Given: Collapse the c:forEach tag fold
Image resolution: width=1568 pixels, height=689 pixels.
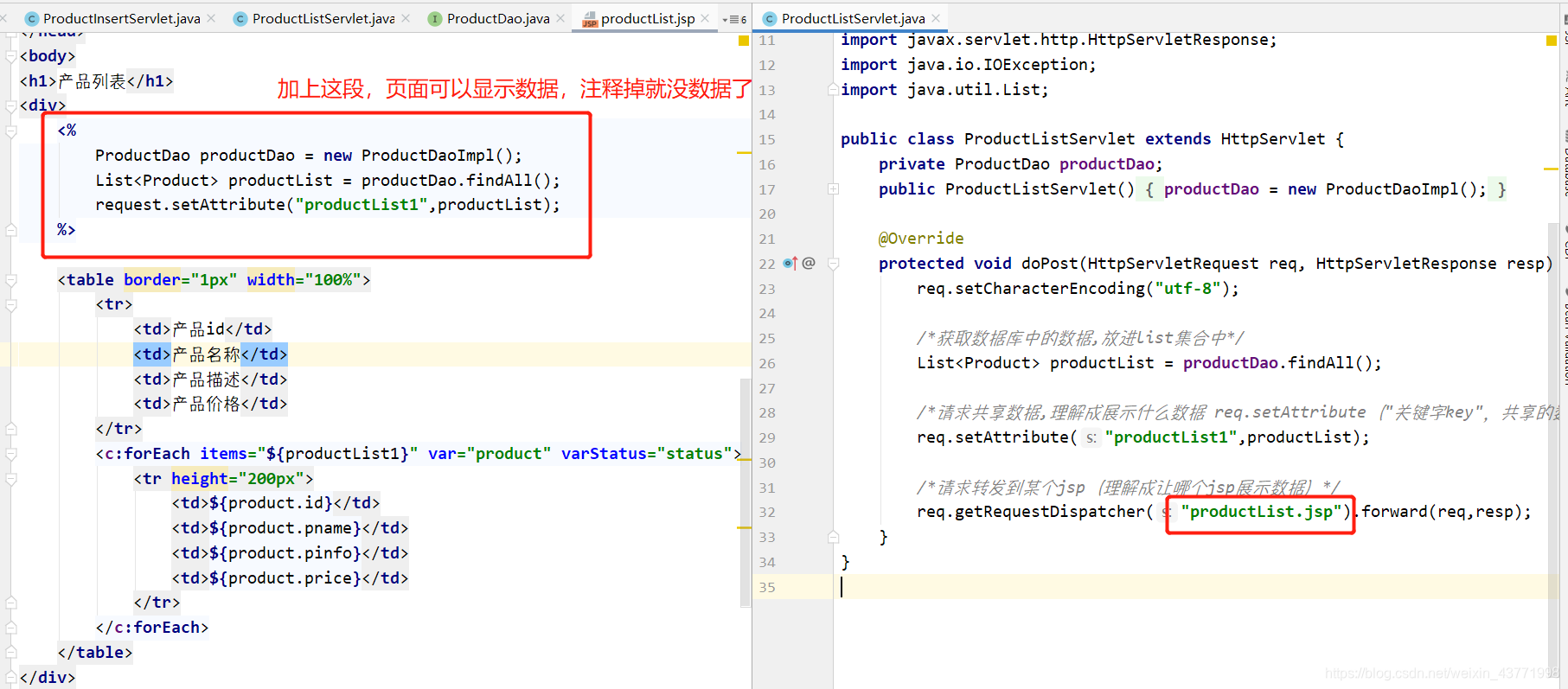Looking at the screenshot, I should click(x=11, y=454).
